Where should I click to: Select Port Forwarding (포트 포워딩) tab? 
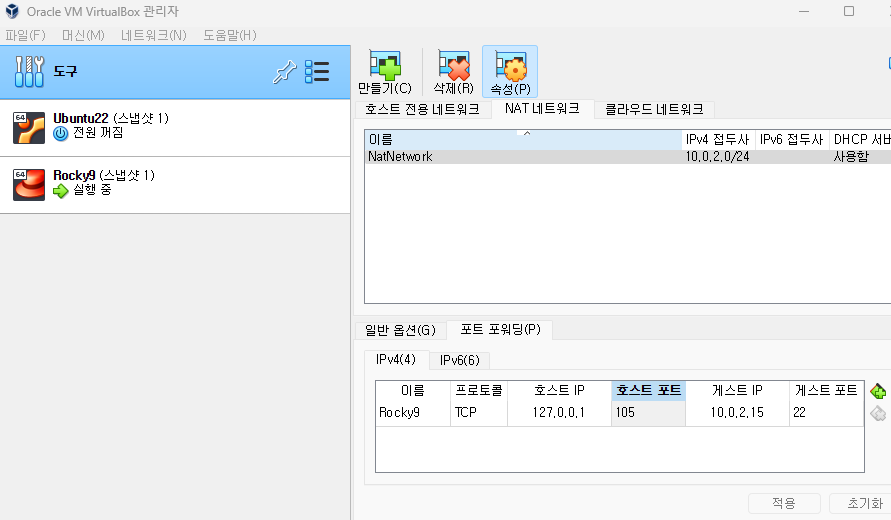(500, 330)
